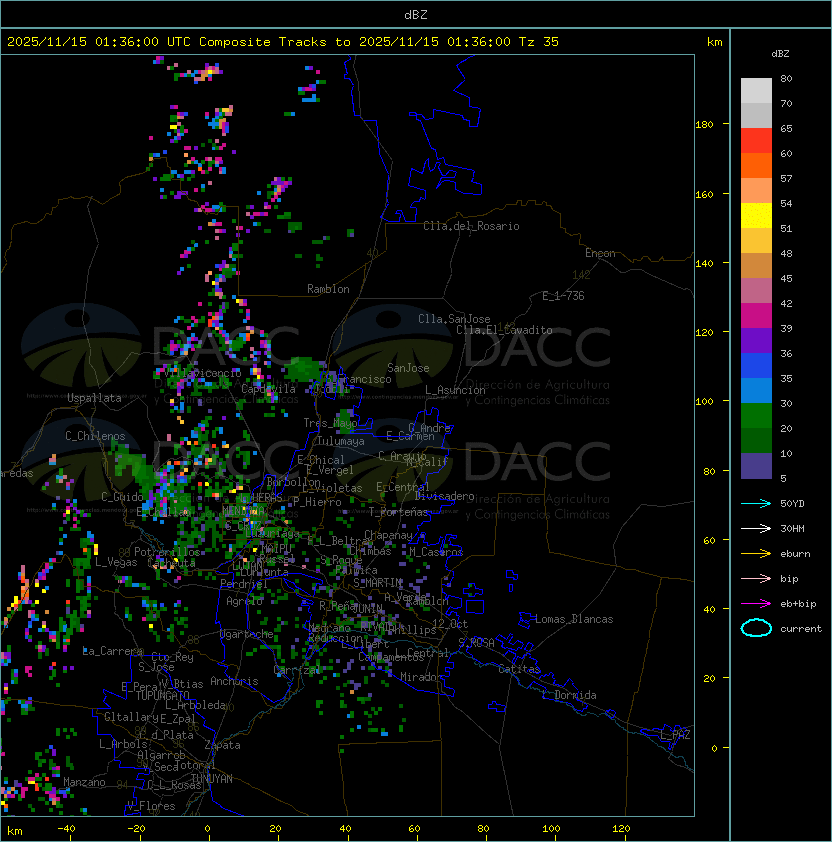Viewport: 832px width, 842px height.
Task: Click the 'La_Carrera' map label
Action: (113, 651)
